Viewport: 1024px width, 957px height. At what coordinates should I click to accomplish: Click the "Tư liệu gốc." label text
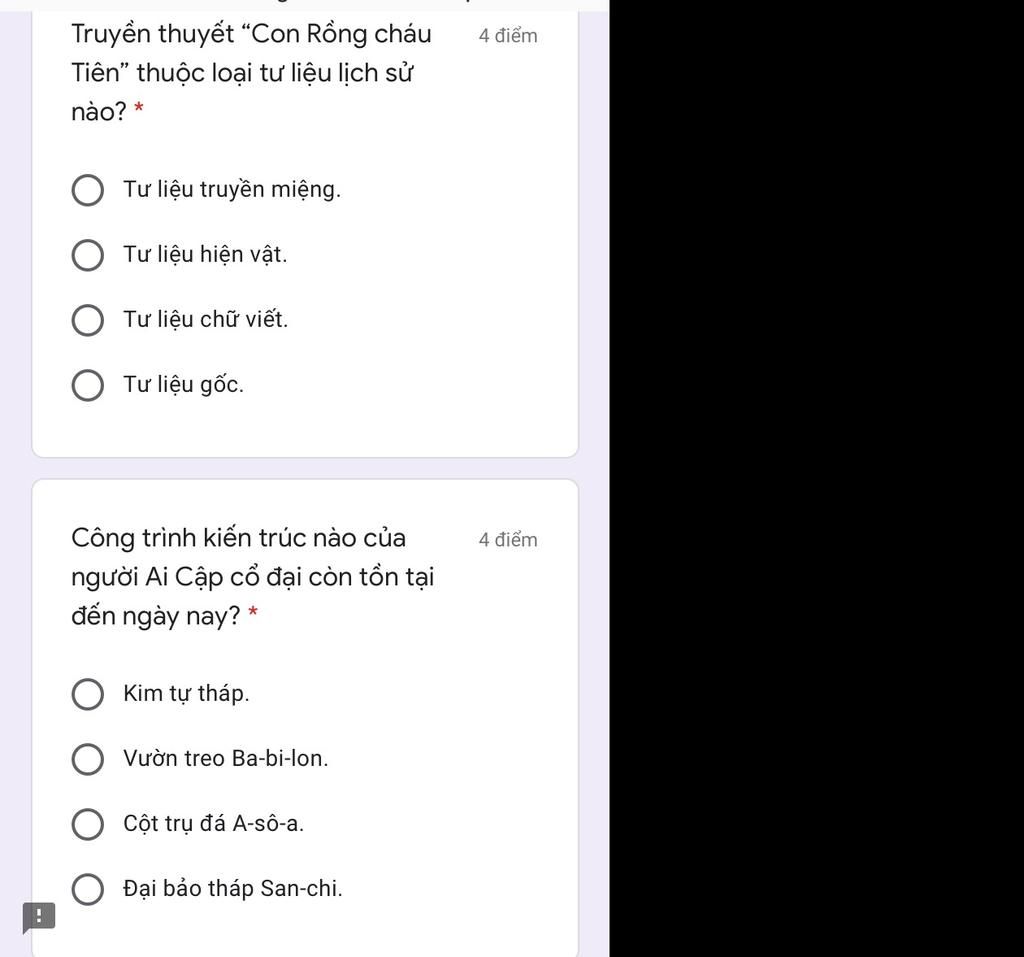[184, 385]
